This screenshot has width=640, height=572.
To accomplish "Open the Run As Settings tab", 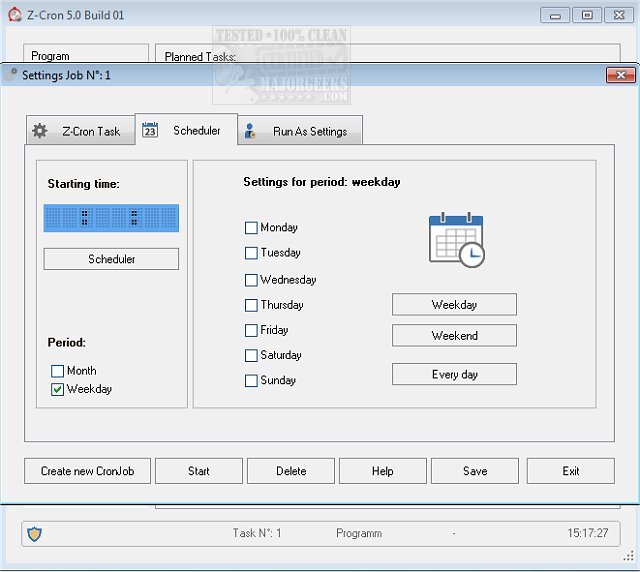I will [x=300, y=131].
